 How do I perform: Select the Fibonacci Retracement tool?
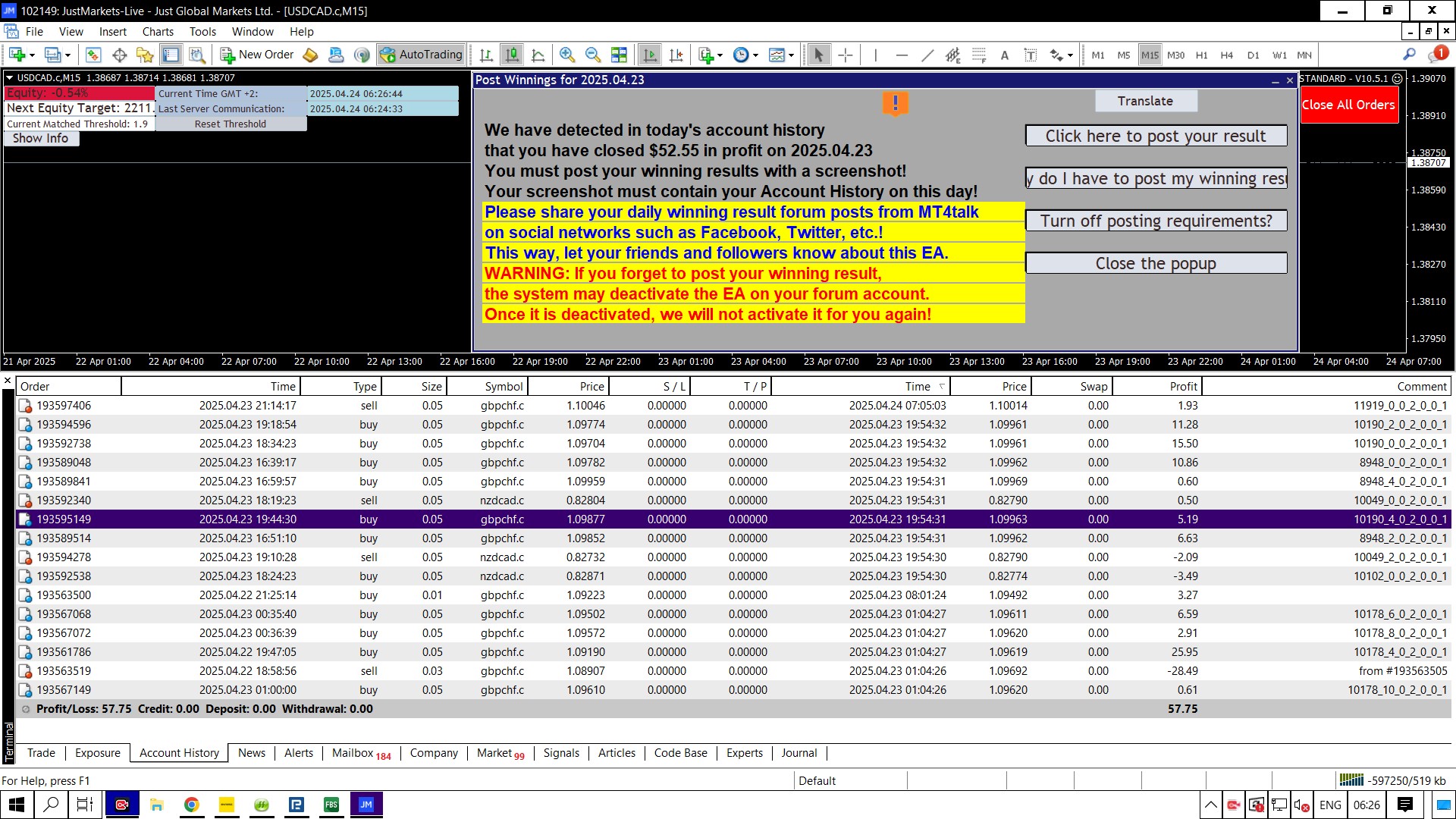pyautogui.click(x=979, y=55)
